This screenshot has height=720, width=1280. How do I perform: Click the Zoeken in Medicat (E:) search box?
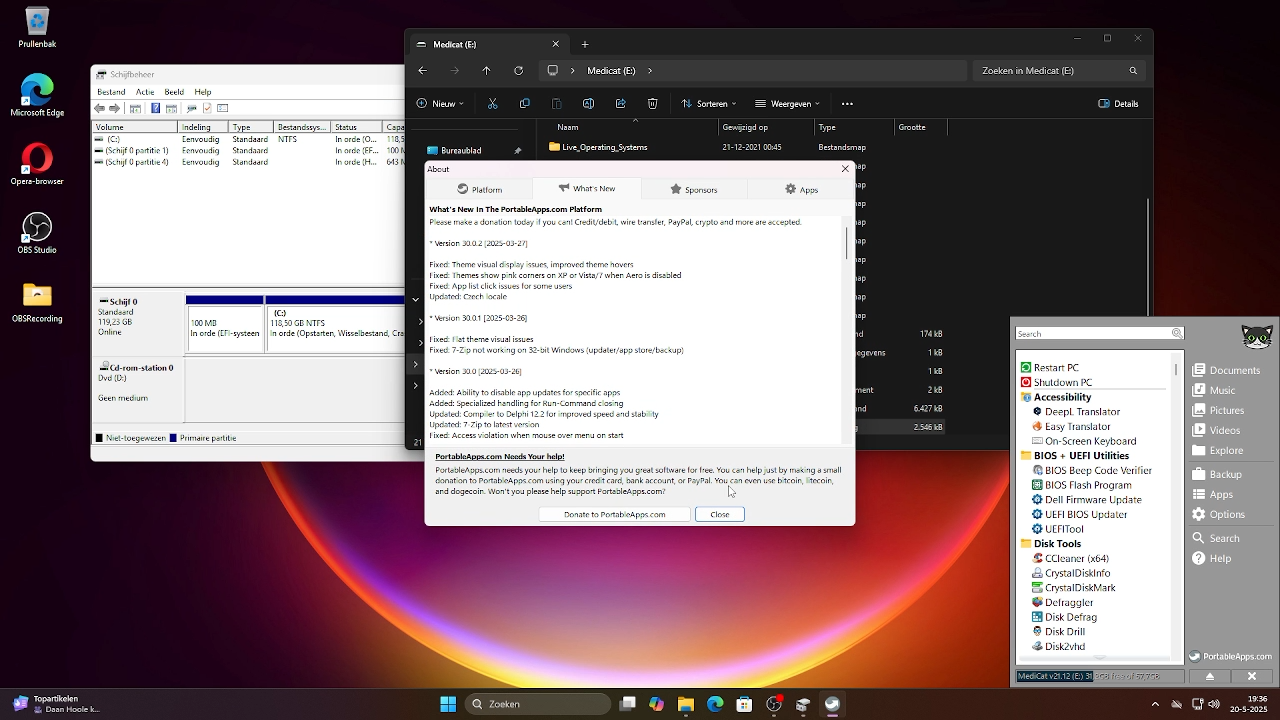pyautogui.click(x=1059, y=70)
